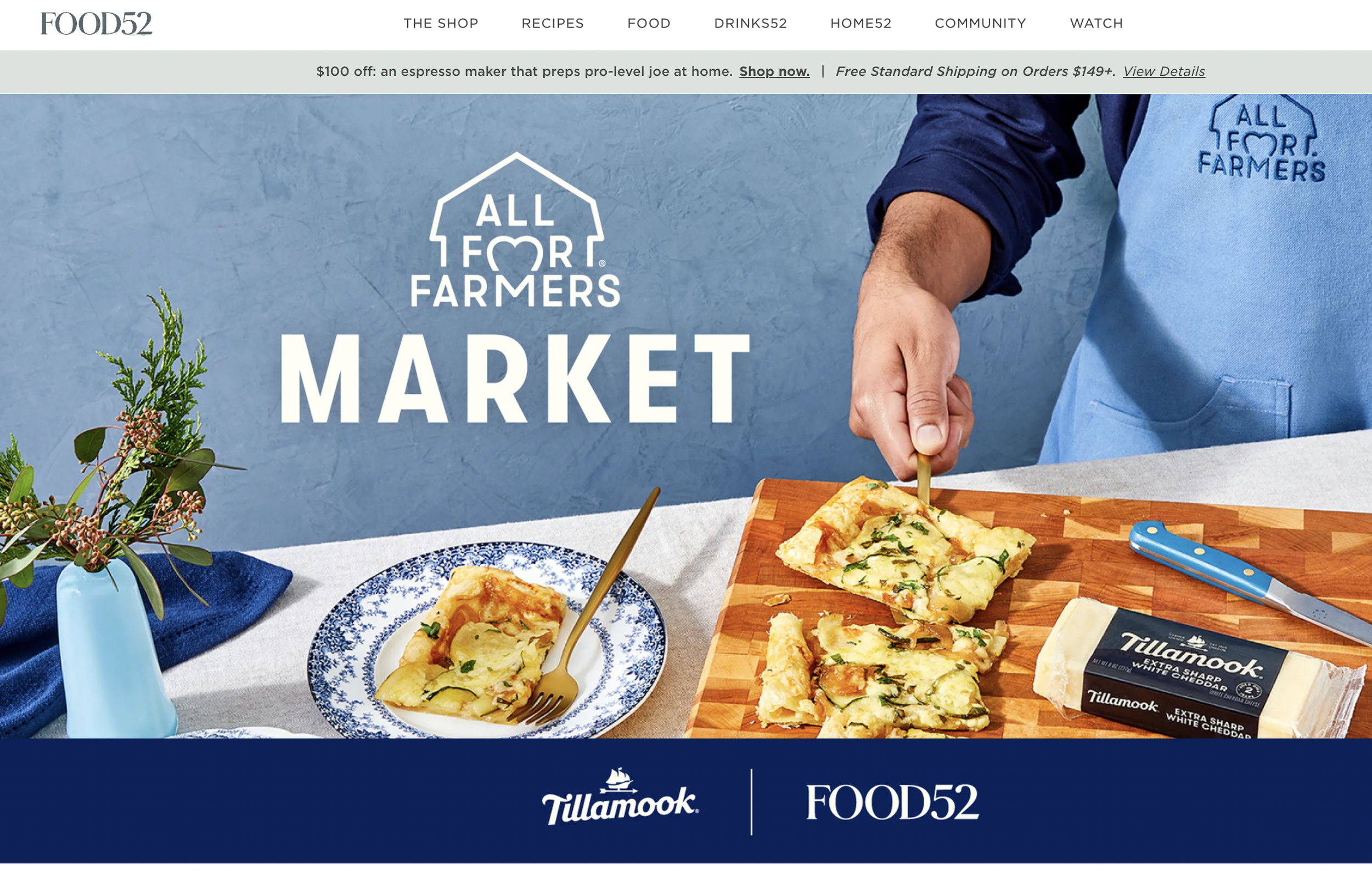Click the espresso maker promo text
1372x871 pixels.
[524, 71]
